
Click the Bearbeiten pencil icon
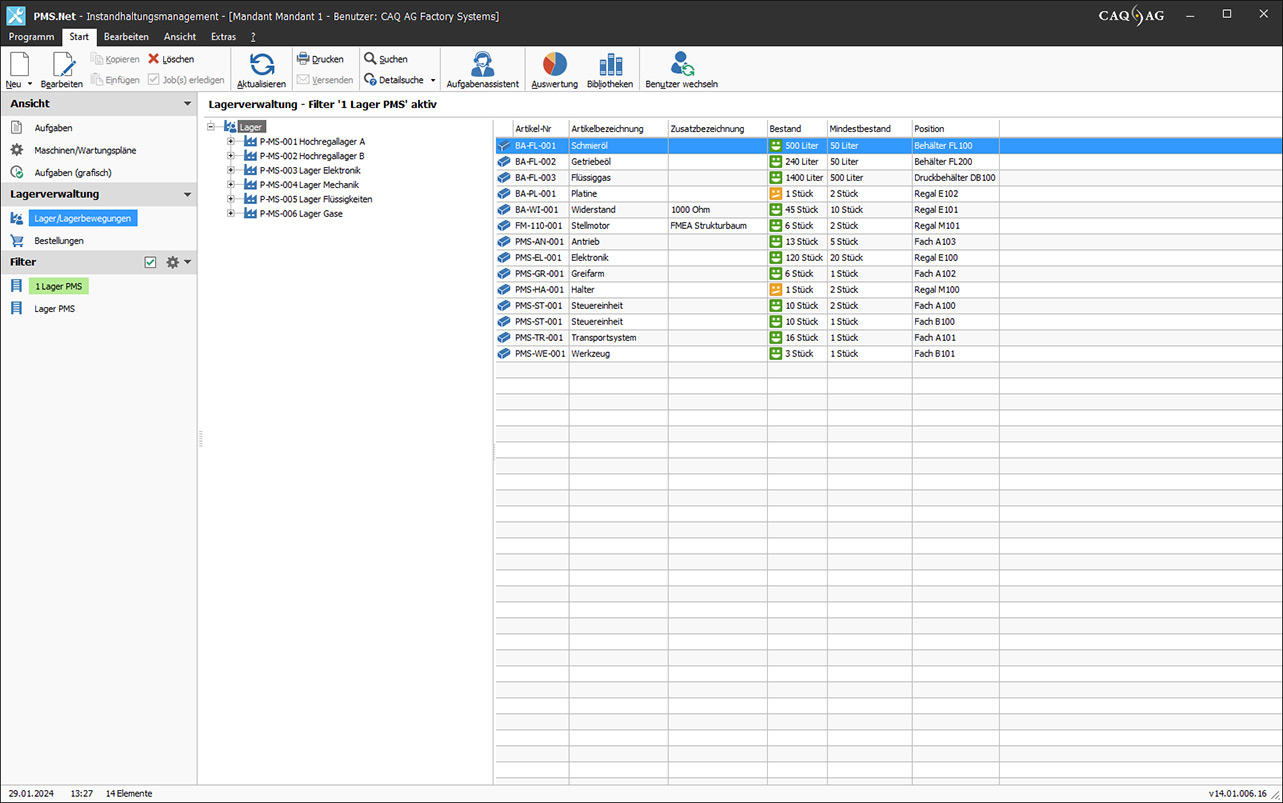63,64
